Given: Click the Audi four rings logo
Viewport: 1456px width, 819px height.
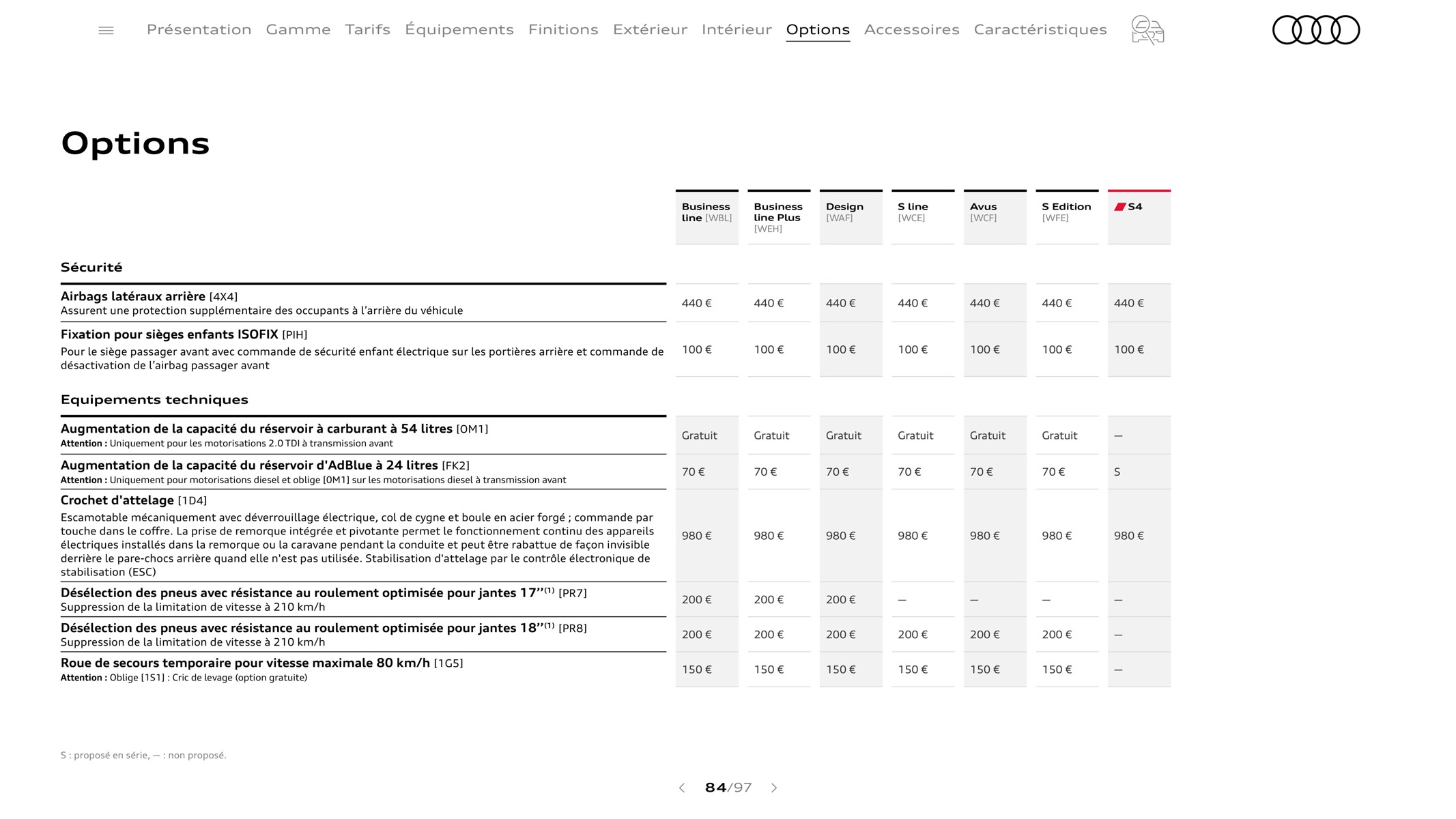Looking at the screenshot, I should 1316,30.
